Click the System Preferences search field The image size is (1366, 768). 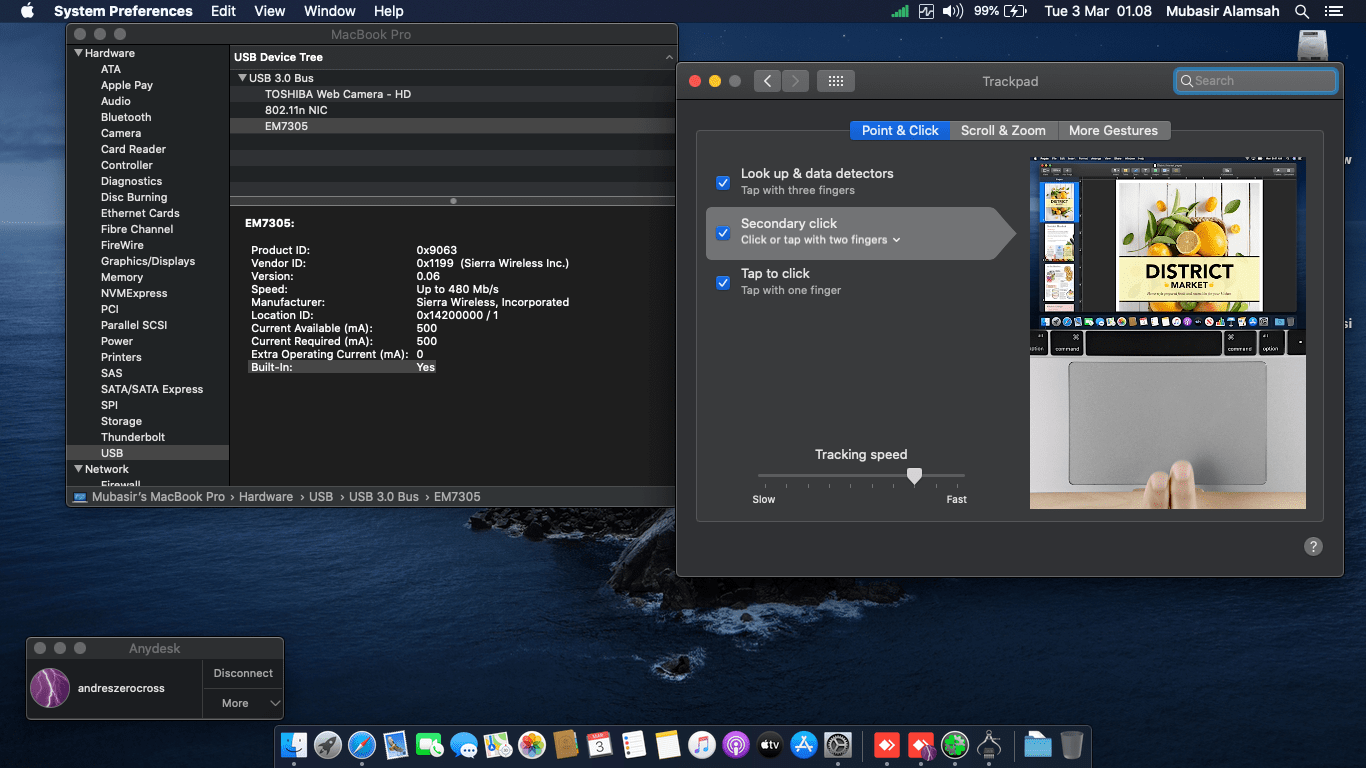tap(1256, 81)
